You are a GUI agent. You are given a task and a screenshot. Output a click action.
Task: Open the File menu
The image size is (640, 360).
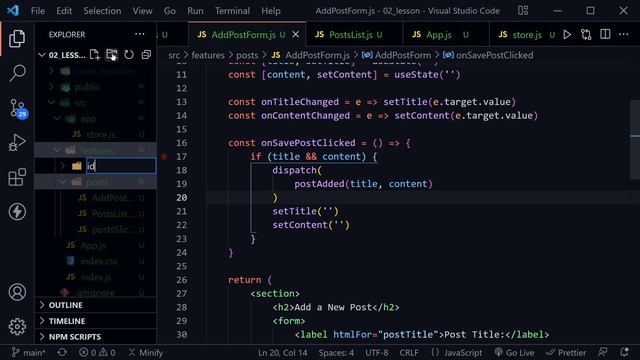click(38, 11)
